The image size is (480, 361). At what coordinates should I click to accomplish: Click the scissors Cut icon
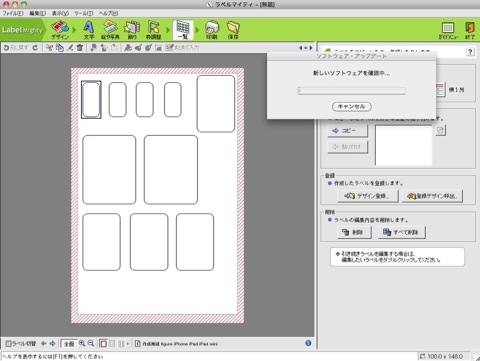pos(49,48)
